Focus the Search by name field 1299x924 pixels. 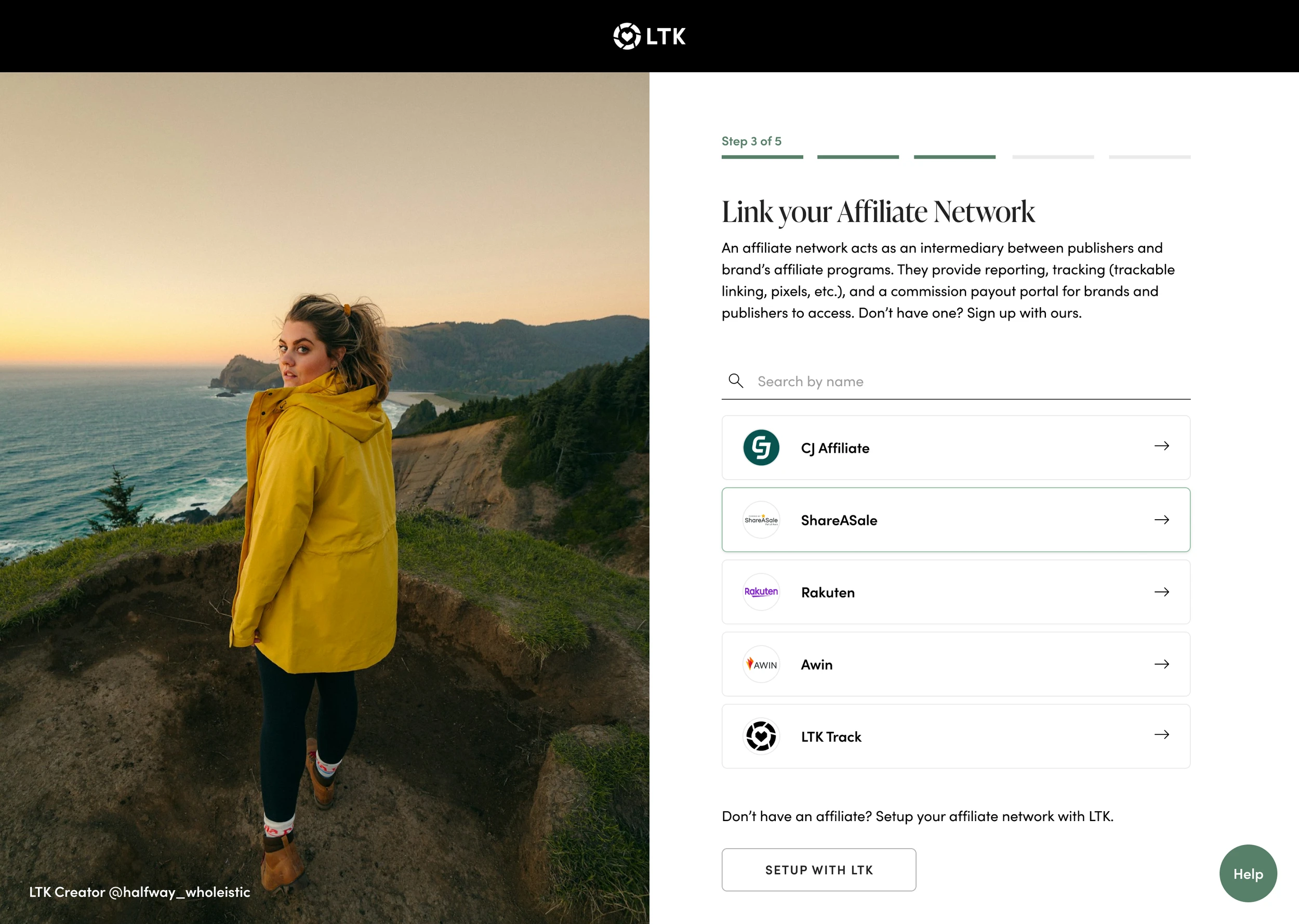click(x=967, y=382)
